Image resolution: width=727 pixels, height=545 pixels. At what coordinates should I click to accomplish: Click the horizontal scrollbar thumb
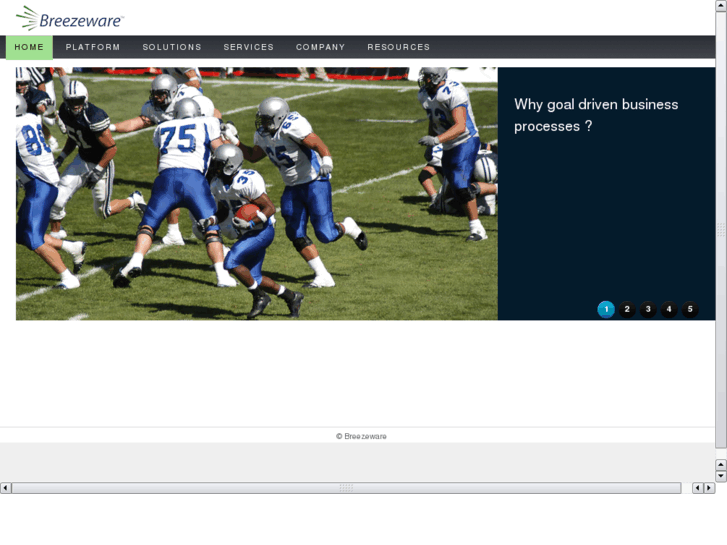[346, 487]
